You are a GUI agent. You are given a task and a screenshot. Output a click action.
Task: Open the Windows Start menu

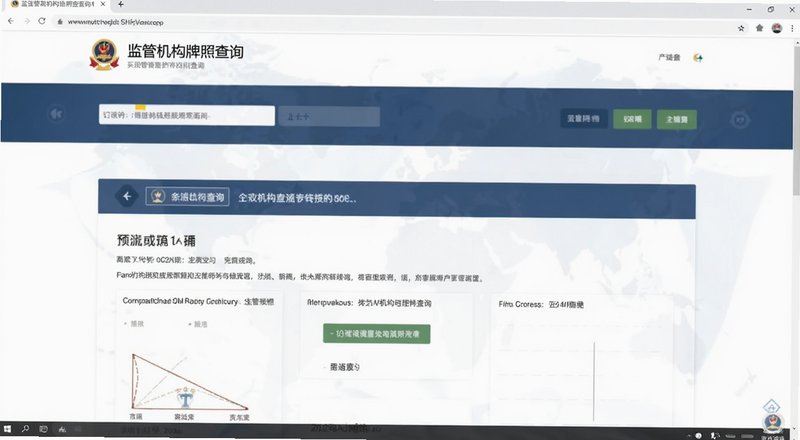(x=7, y=429)
